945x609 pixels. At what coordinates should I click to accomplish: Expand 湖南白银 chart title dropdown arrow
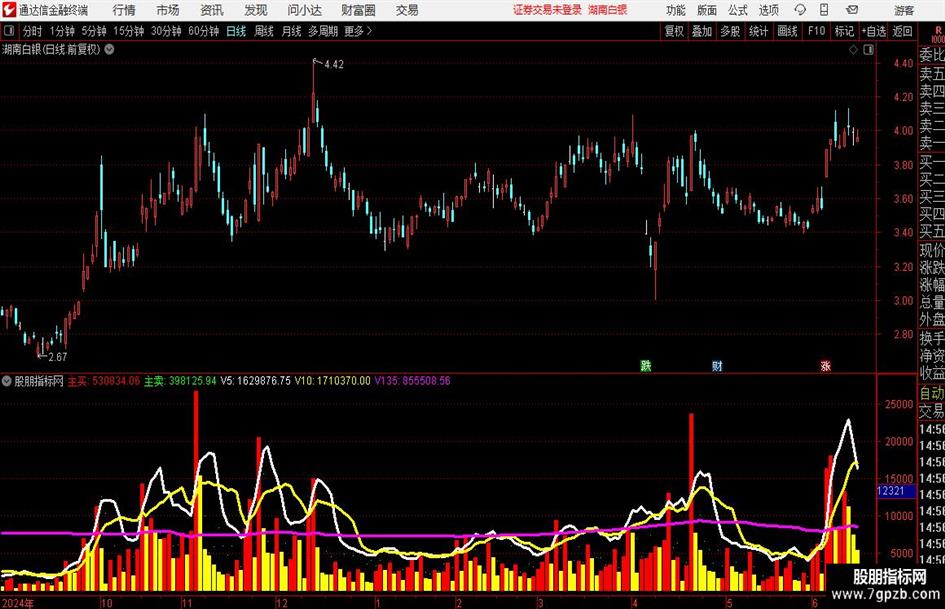pyautogui.click(x=109, y=49)
